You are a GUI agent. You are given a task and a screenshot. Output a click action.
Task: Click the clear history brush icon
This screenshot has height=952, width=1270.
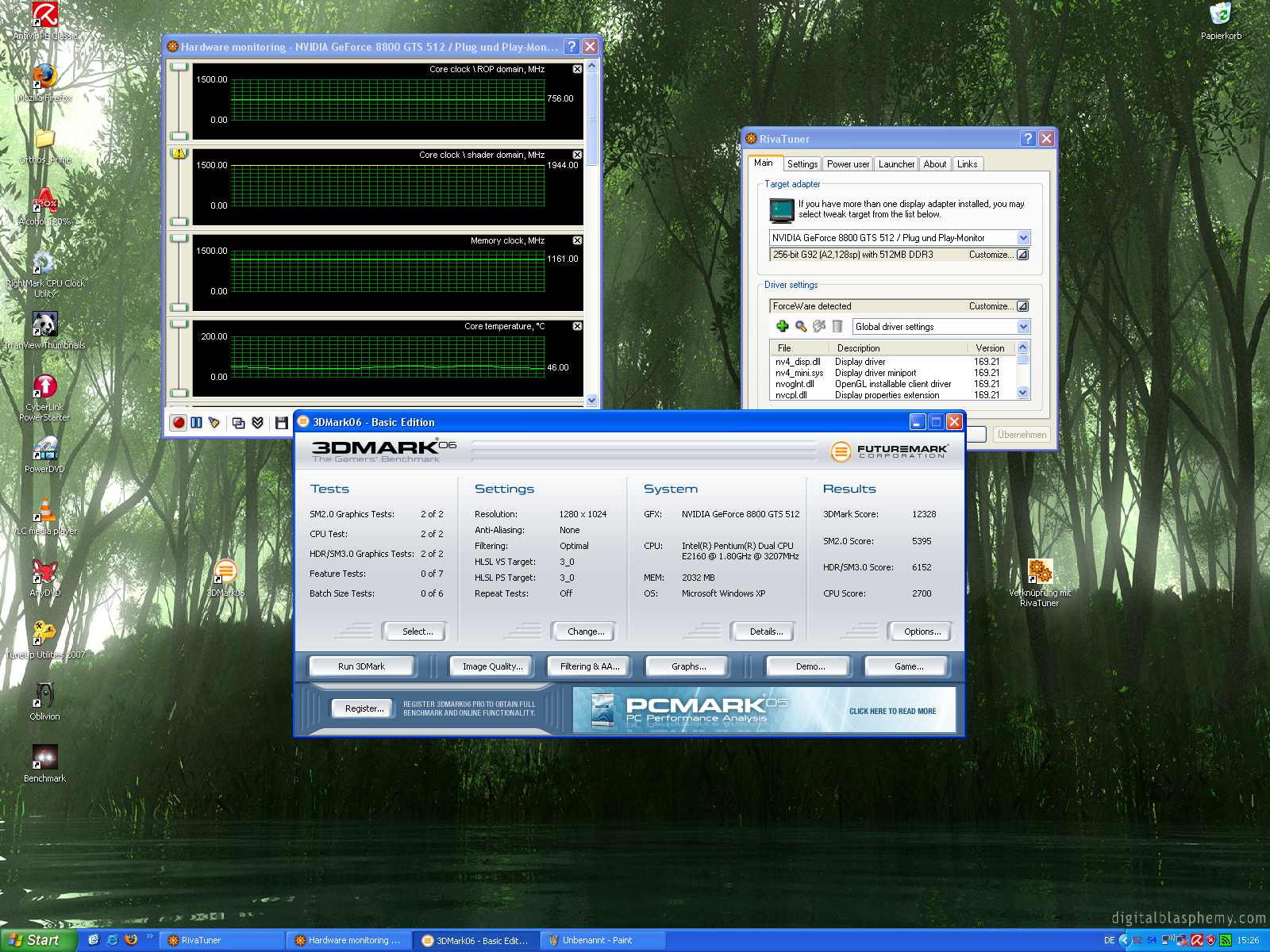pyautogui.click(x=214, y=423)
